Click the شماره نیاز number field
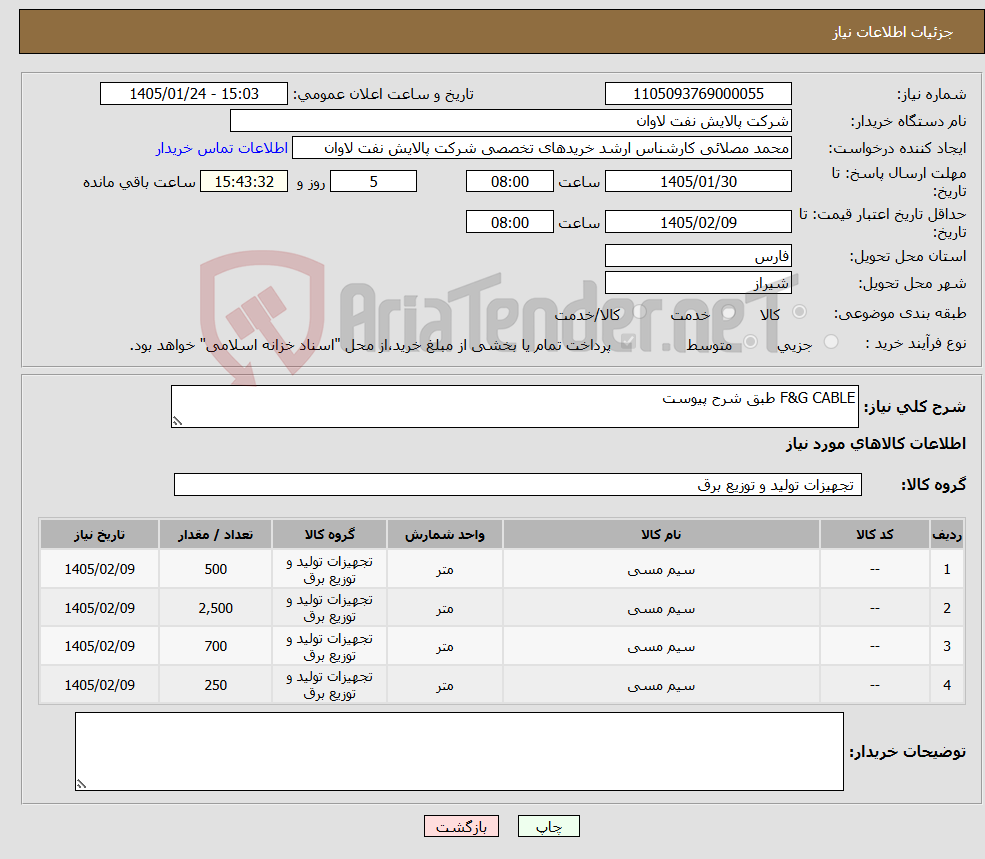The image size is (985, 859). tap(698, 94)
